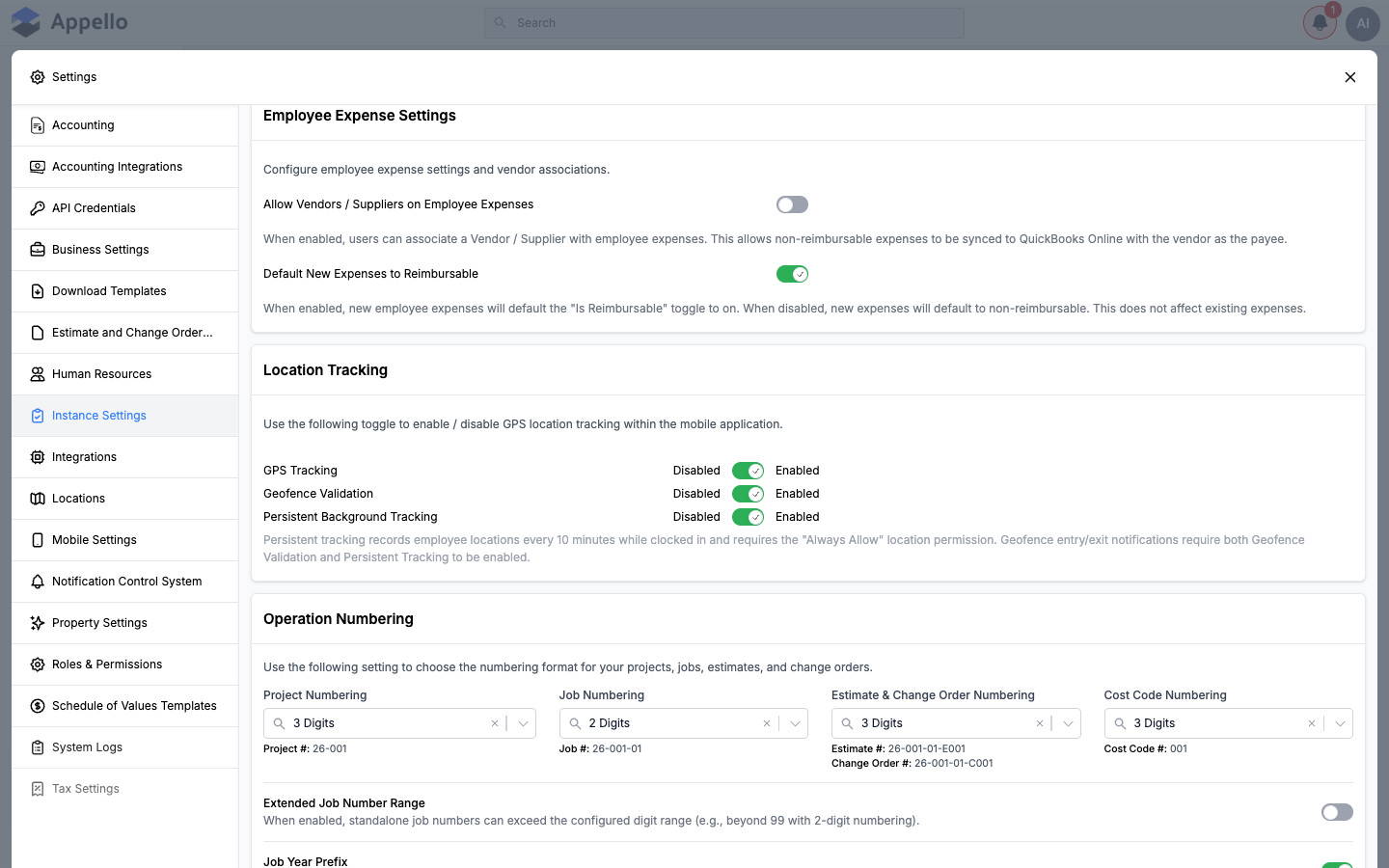
Task: Enable Extended Job Number Range toggle
Action: pyautogui.click(x=1337, y=812)
